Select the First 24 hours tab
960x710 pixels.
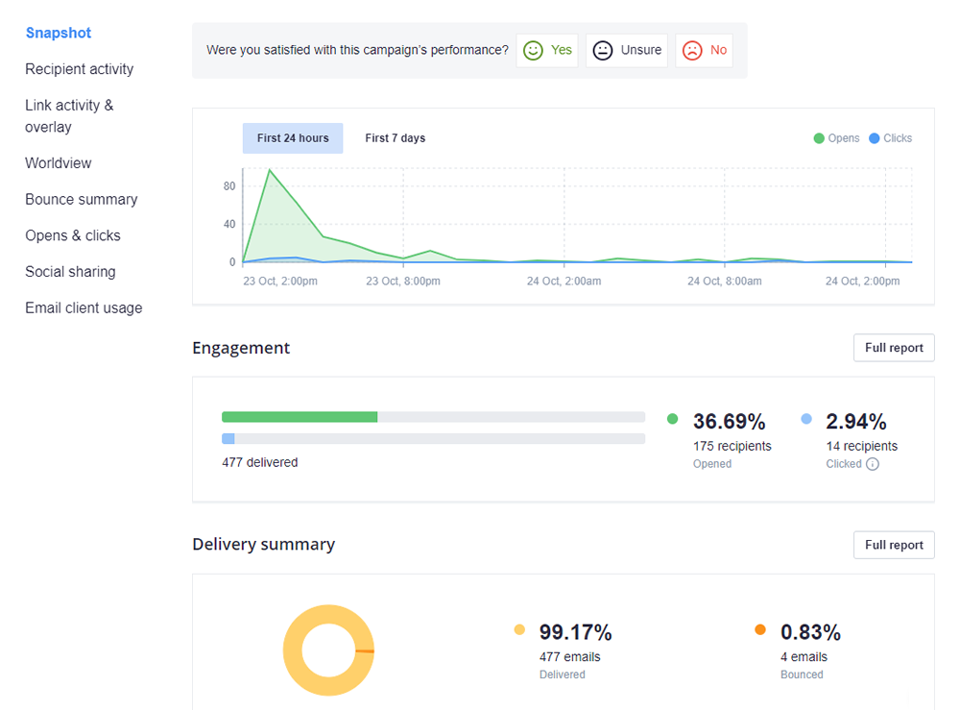tap(293, 138)
